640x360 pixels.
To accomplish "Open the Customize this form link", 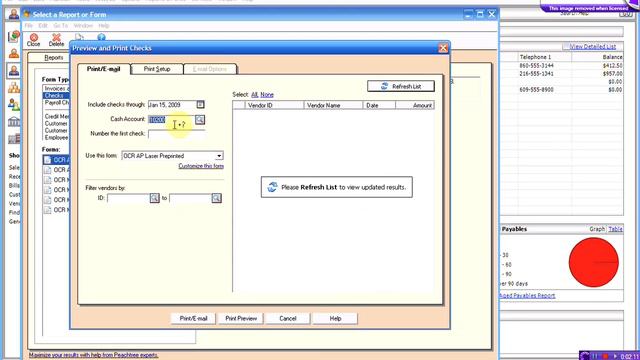I will (x=201, y=166).
